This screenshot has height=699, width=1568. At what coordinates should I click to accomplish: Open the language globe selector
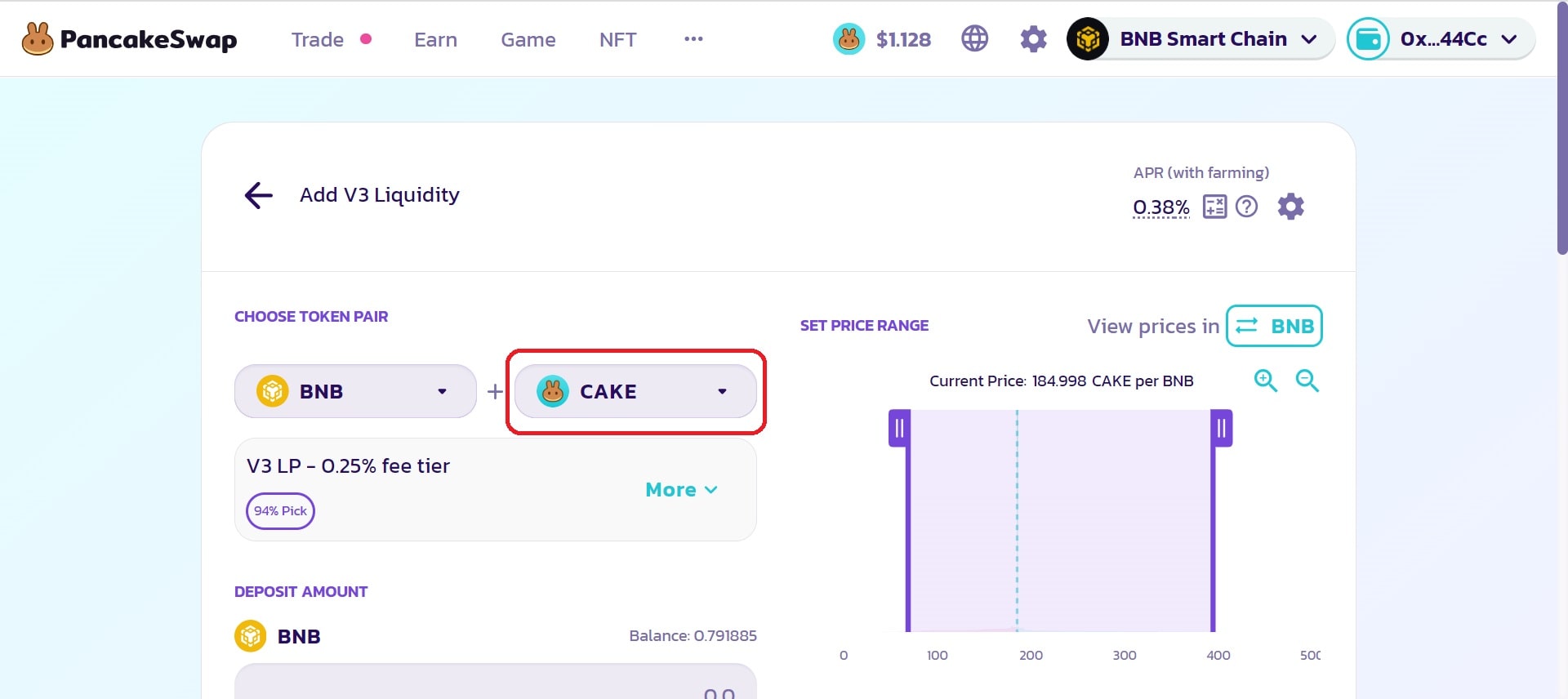(x=974, y=38)
